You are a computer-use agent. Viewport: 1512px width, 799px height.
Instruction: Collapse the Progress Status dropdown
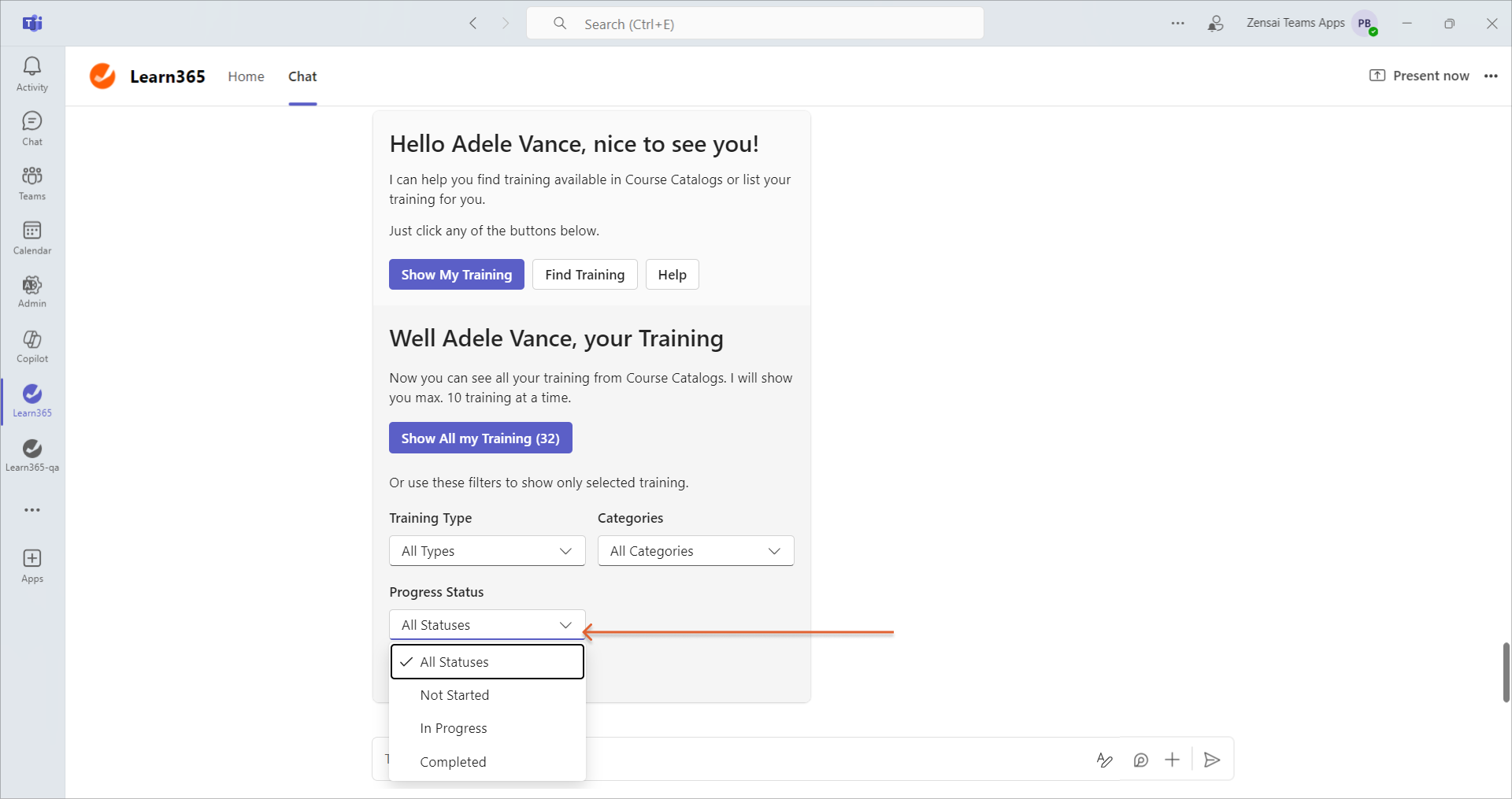coord(487,625)
